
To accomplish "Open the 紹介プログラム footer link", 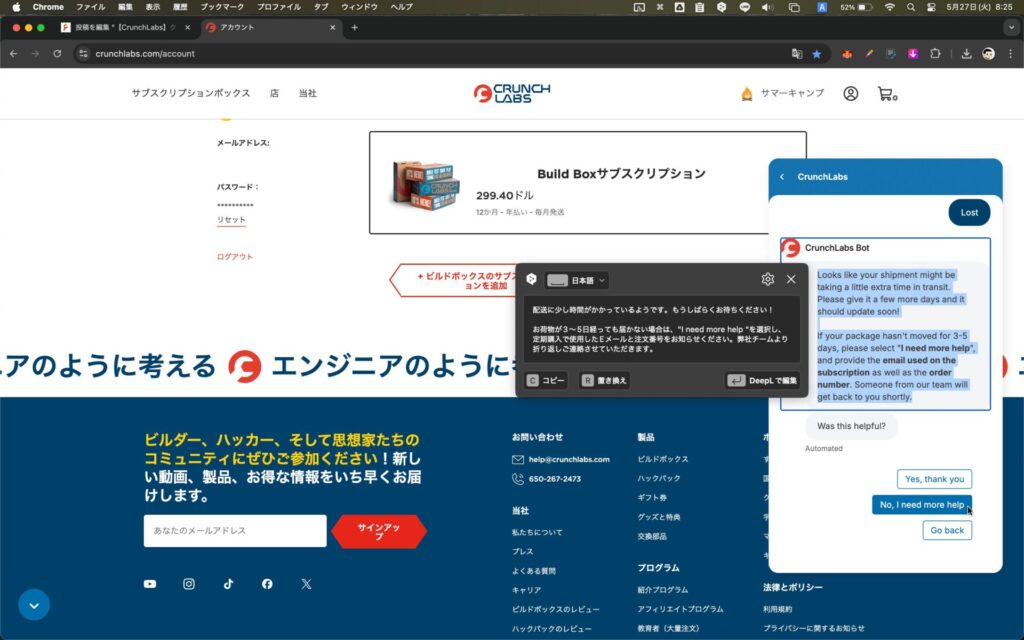I will click(x=662, y=590).
